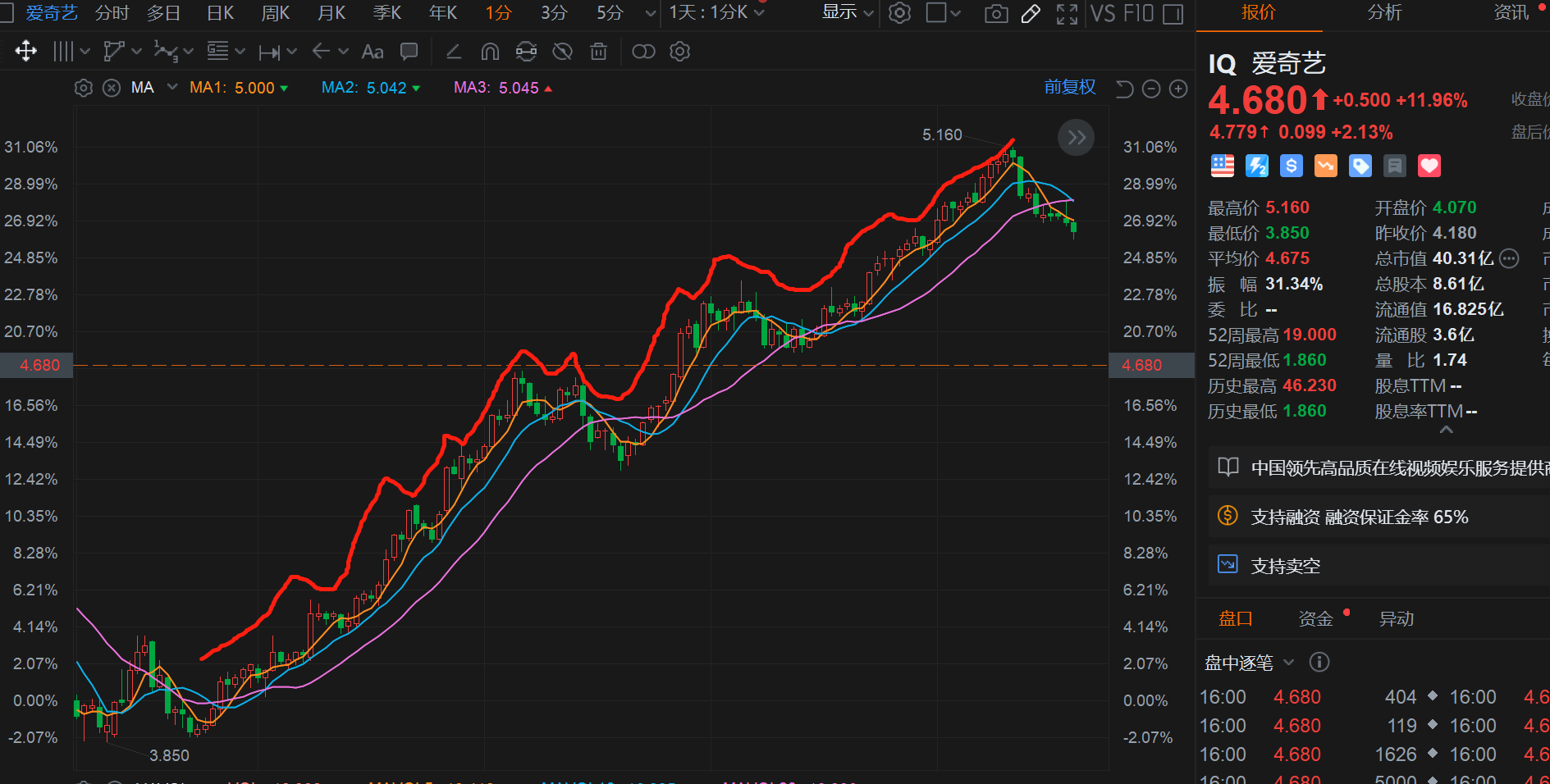Collapse the quote details panel chevron
Viewport: 1550px width, 784px height.
[x=1447, y=430]
